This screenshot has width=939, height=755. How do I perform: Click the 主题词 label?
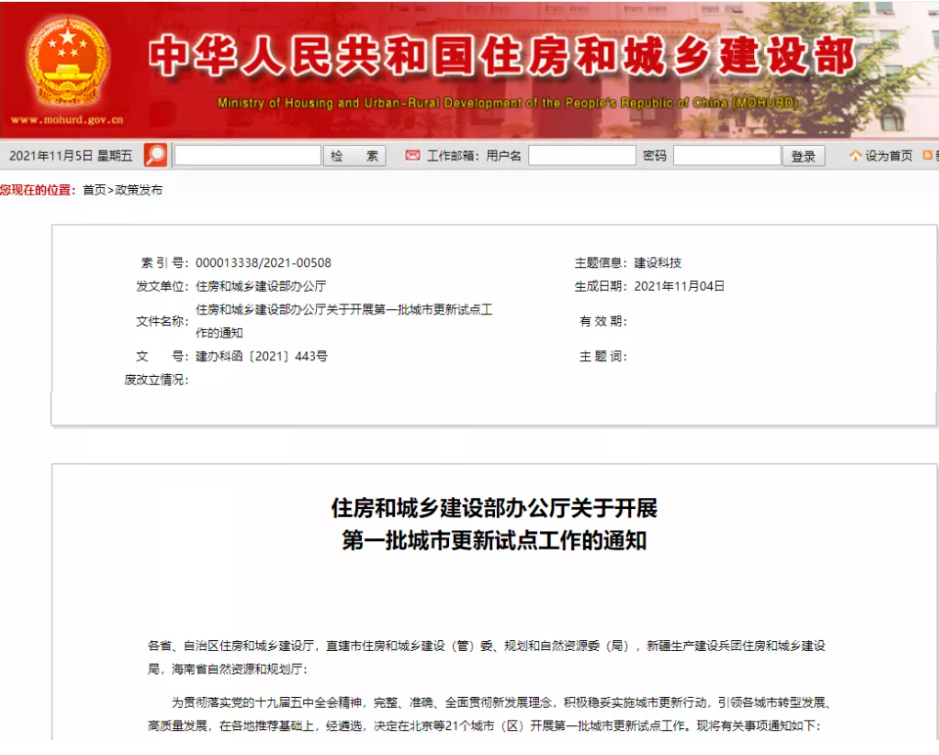coord(603,356)
